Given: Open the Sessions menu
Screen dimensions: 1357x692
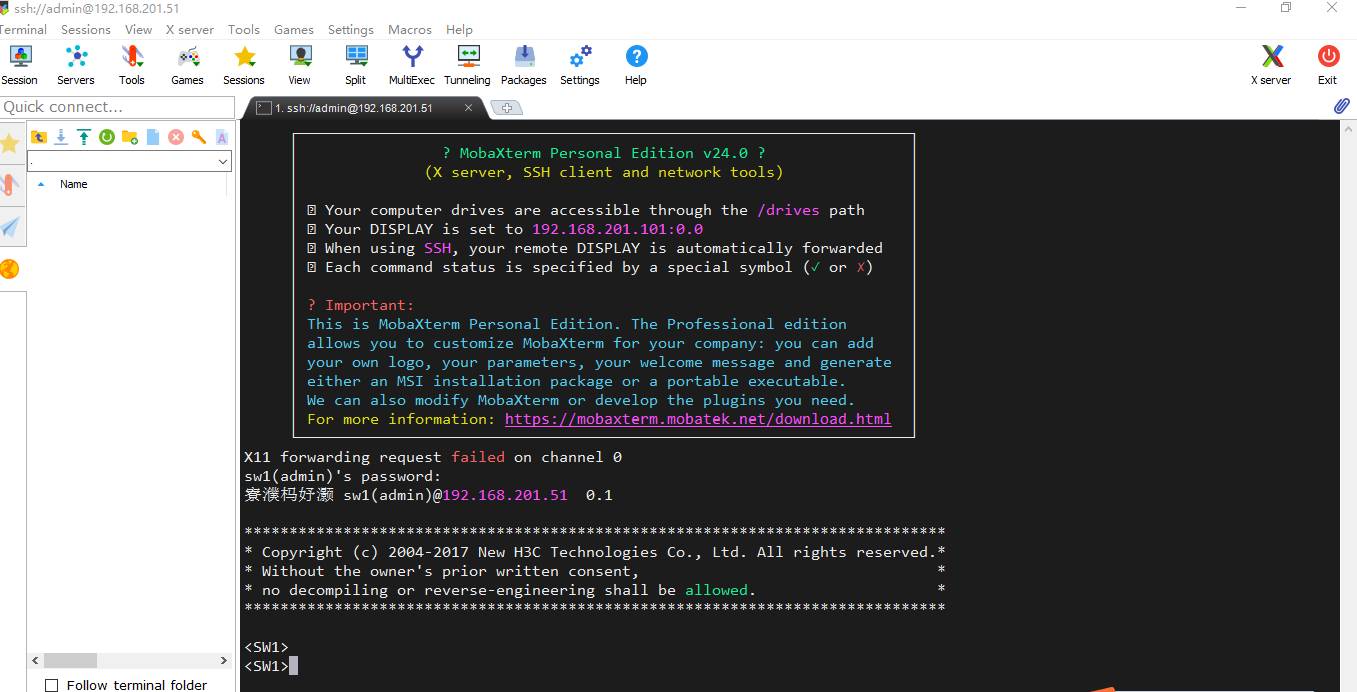Looking at the screenshot, I should (x=86, y=29).
